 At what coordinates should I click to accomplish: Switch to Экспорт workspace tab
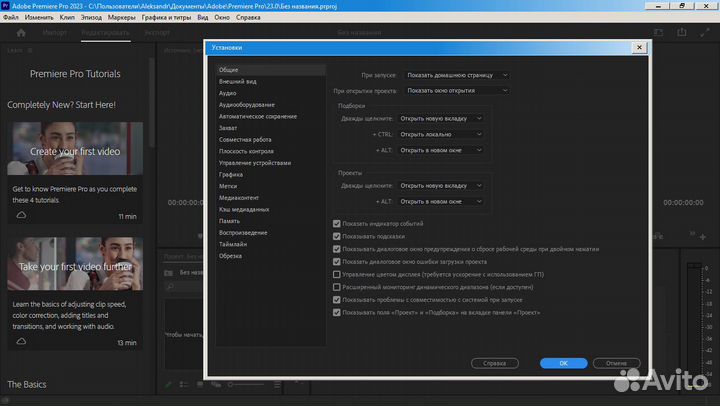point(157,33)
